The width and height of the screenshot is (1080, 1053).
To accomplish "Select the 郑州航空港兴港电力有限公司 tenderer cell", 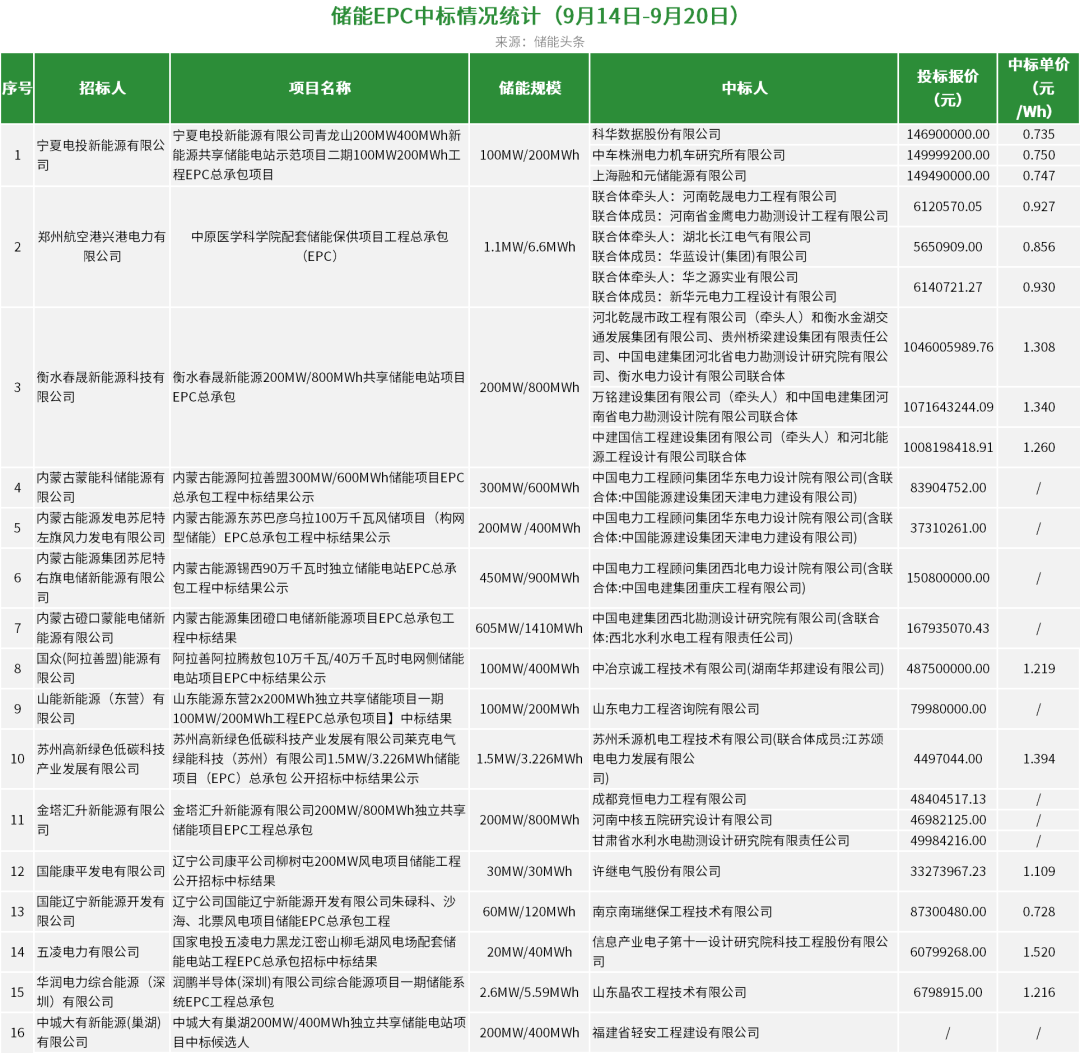I will pyautogui.click(x=101, y=246).
